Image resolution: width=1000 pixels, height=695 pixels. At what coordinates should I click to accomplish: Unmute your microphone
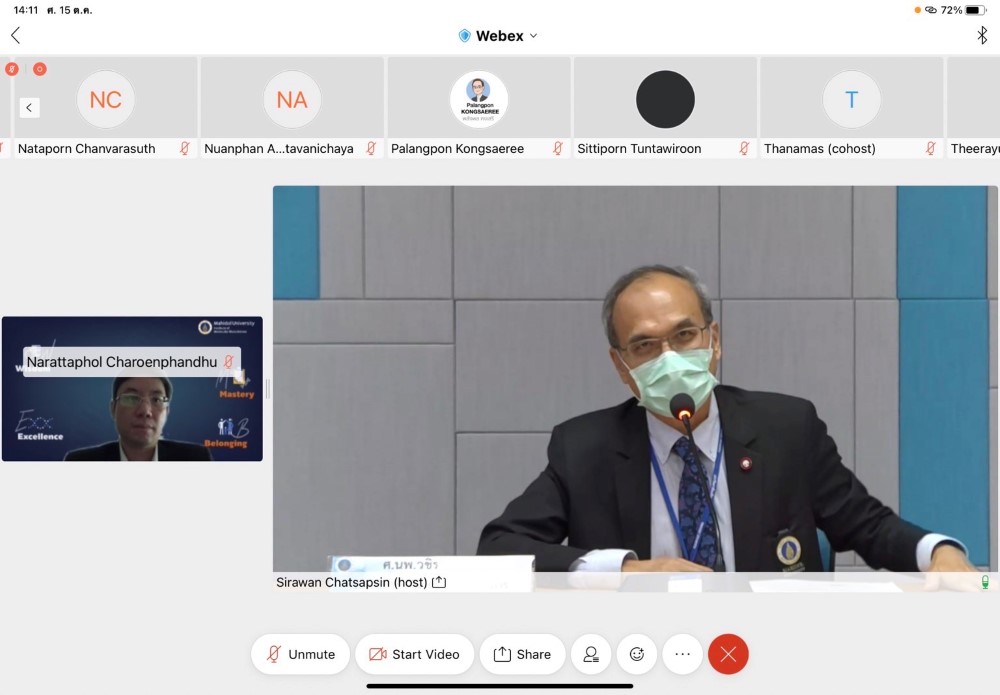coord(300,654)
